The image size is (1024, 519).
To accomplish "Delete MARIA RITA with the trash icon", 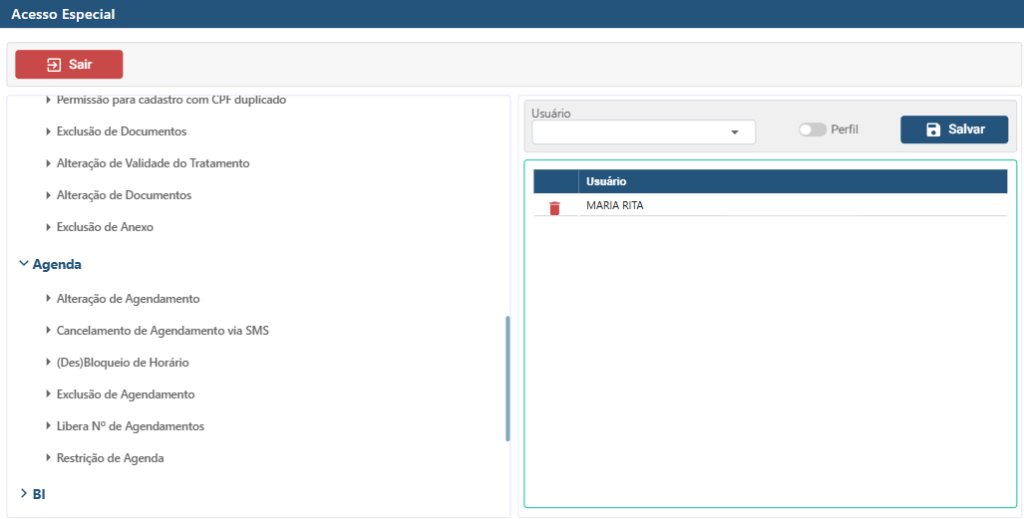I will click(555, 208).
